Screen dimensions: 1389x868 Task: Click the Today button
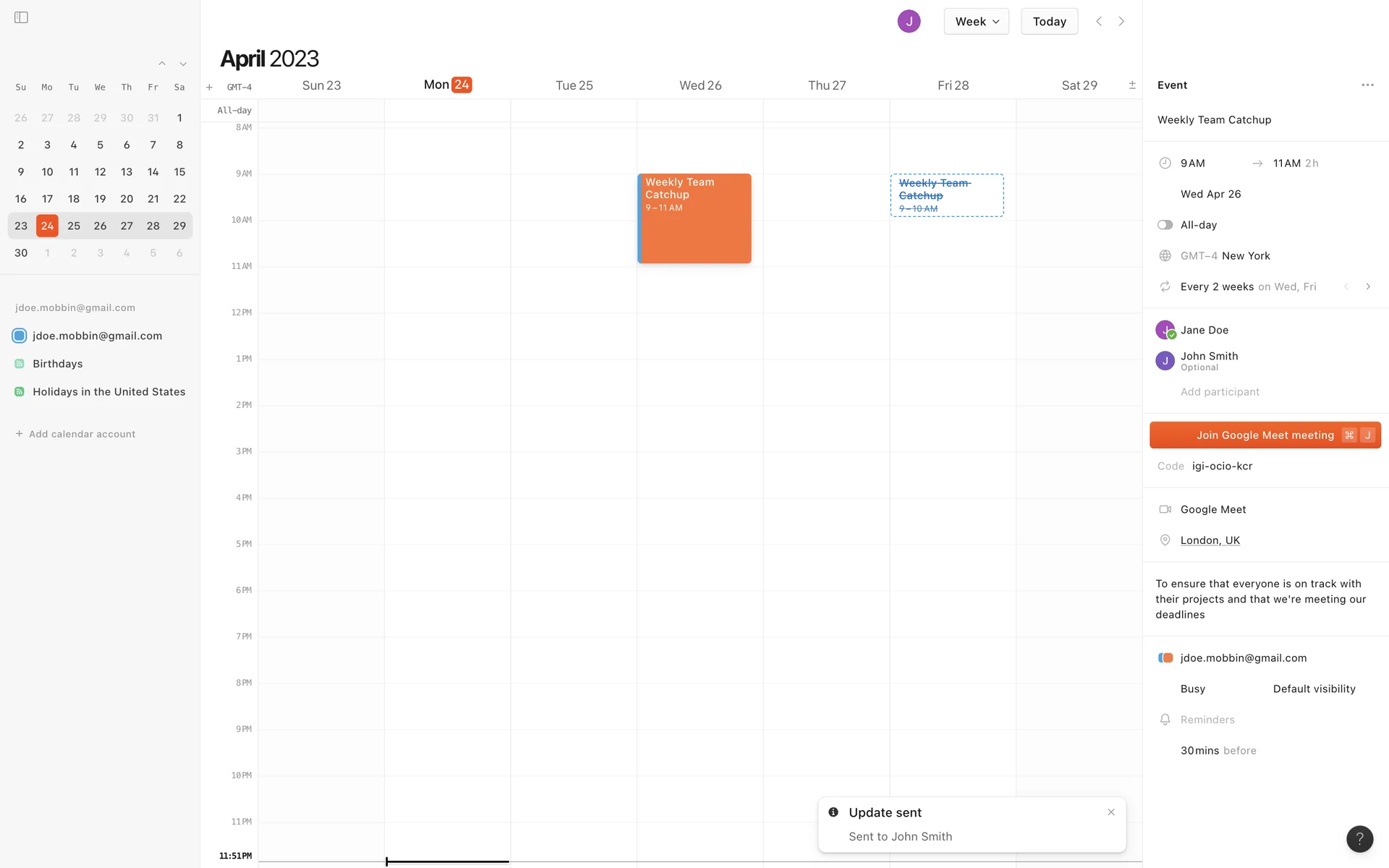1049,22
